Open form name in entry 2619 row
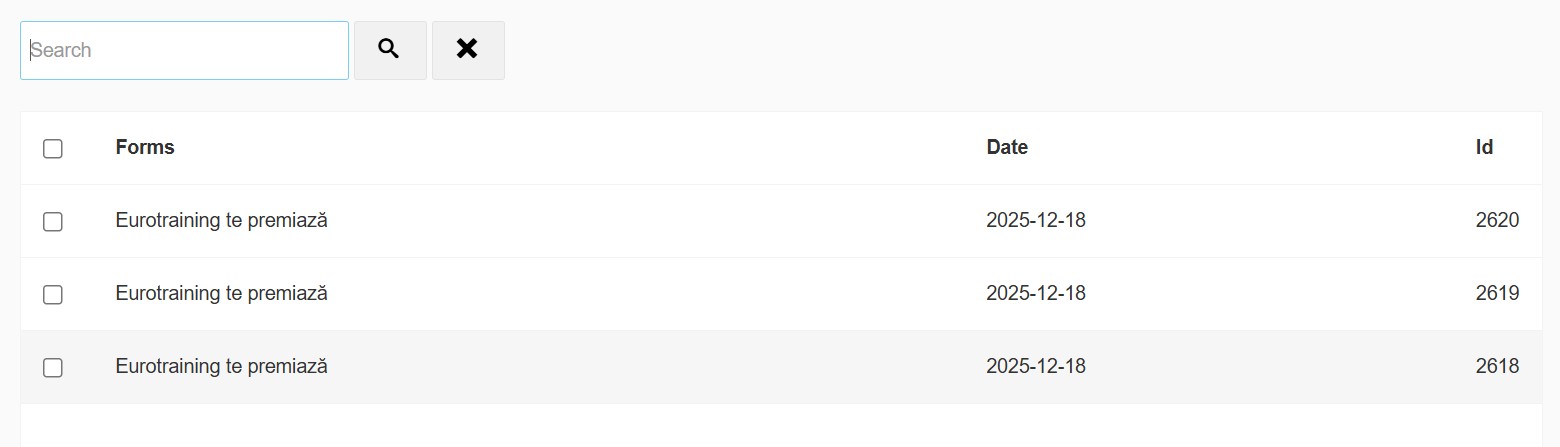The height and width of the screenshot is (447, 1560). click(x=221, y=293)
